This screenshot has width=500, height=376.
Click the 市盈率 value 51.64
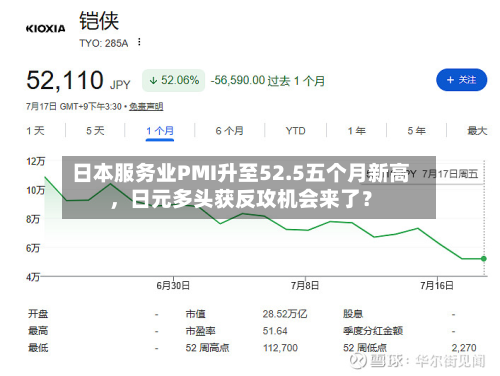tap(275, 331)
